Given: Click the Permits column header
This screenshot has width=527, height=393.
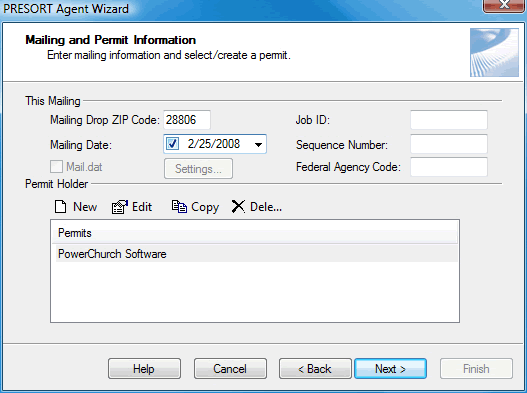Looking at the screenshot, I should click(255, 233).
